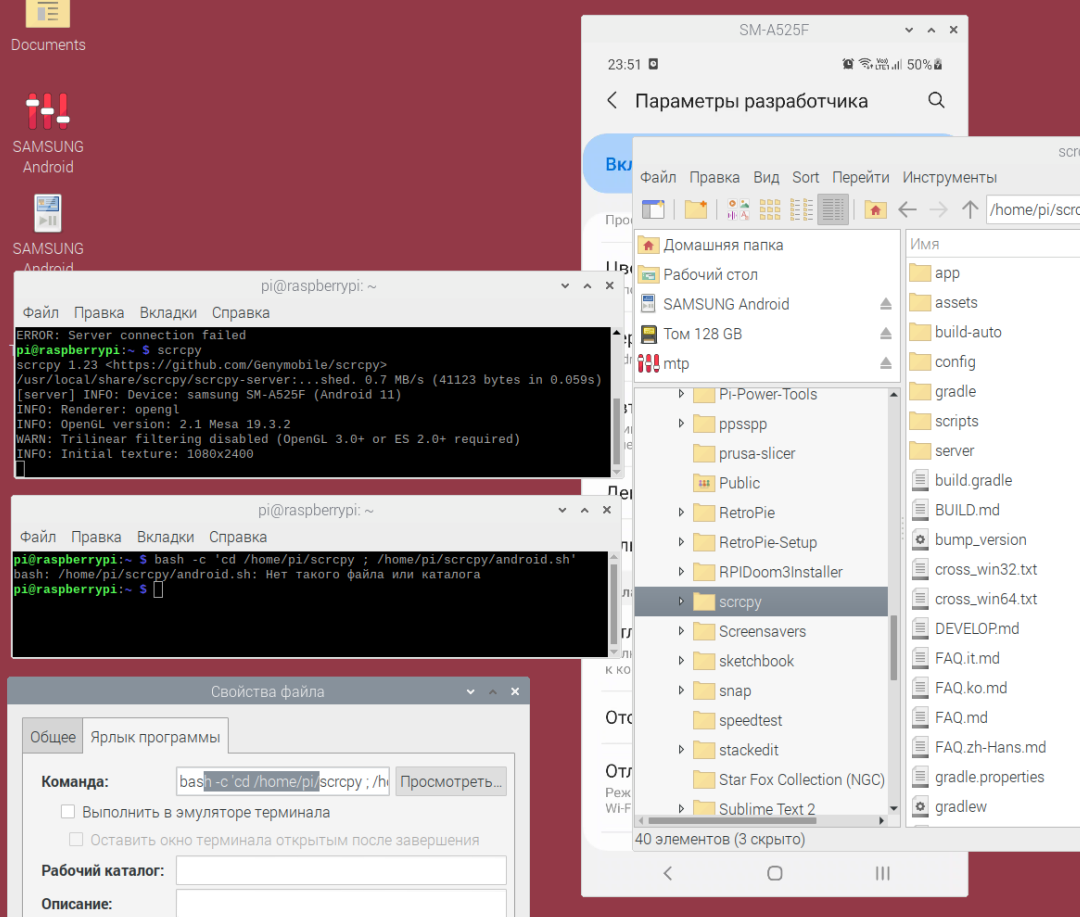
Task: Switch file manager to detailed list view
Action: [x=833, y=209]
